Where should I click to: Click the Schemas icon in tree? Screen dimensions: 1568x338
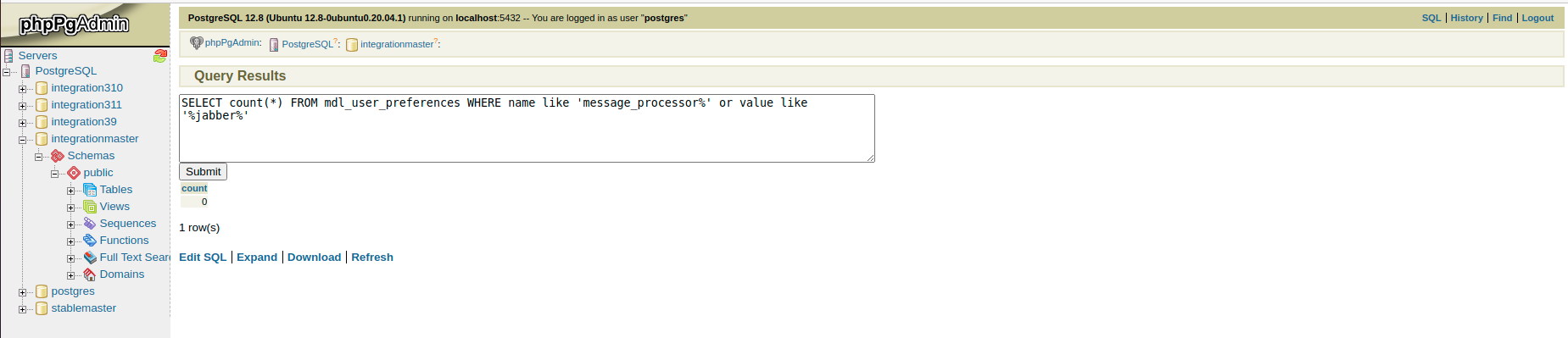tap(58, 156)
